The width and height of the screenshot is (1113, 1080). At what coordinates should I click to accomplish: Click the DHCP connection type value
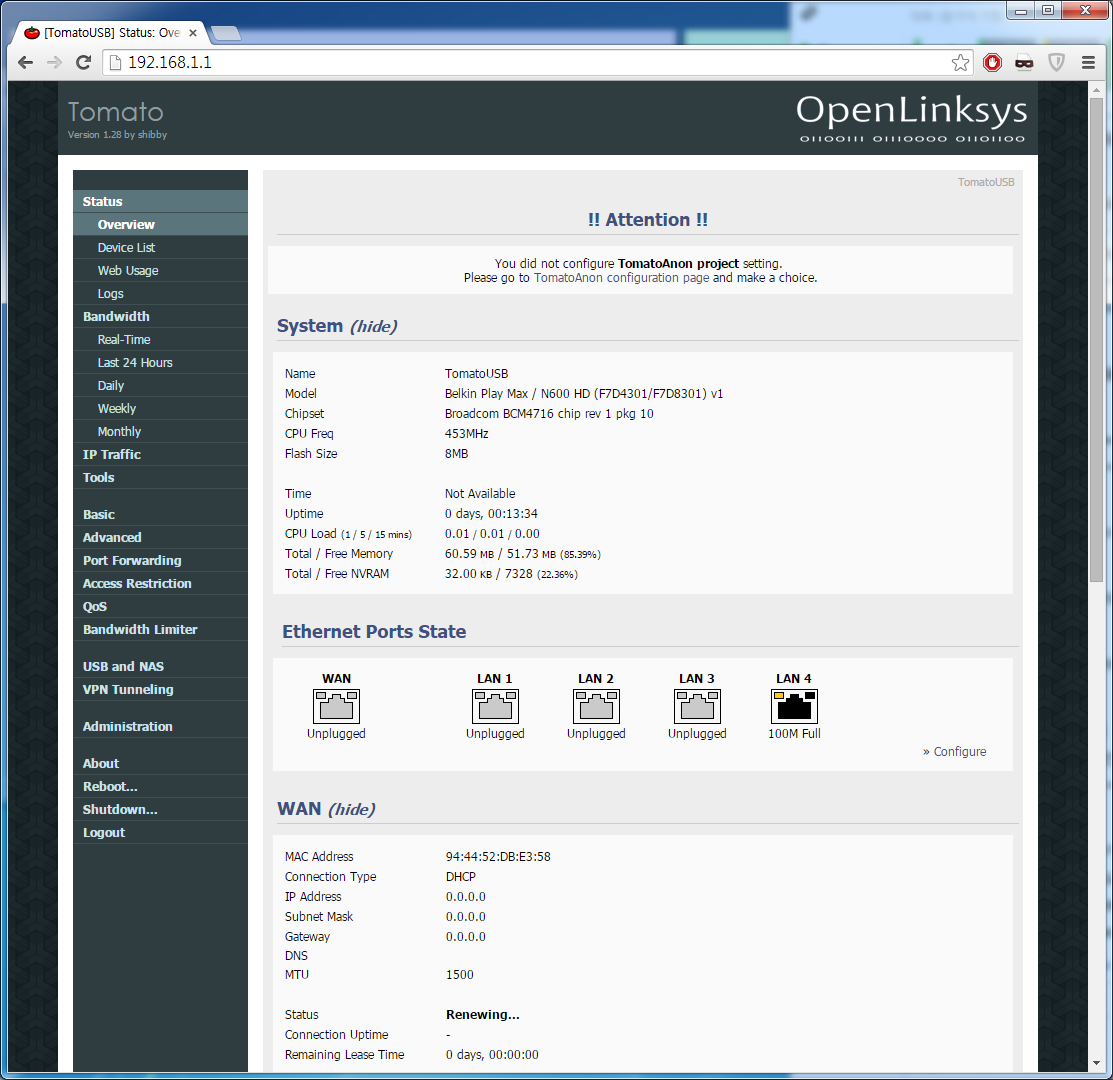coord(461,877)
